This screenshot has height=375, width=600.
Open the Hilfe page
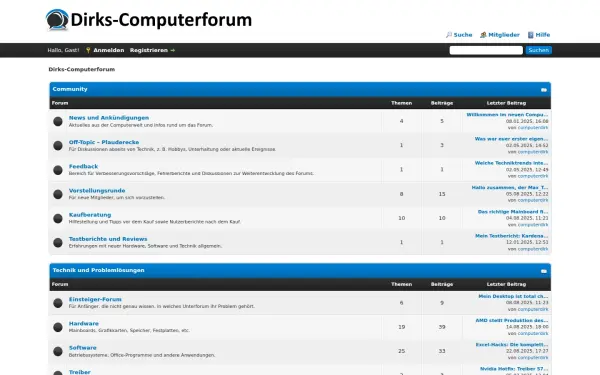pos(543,35)
